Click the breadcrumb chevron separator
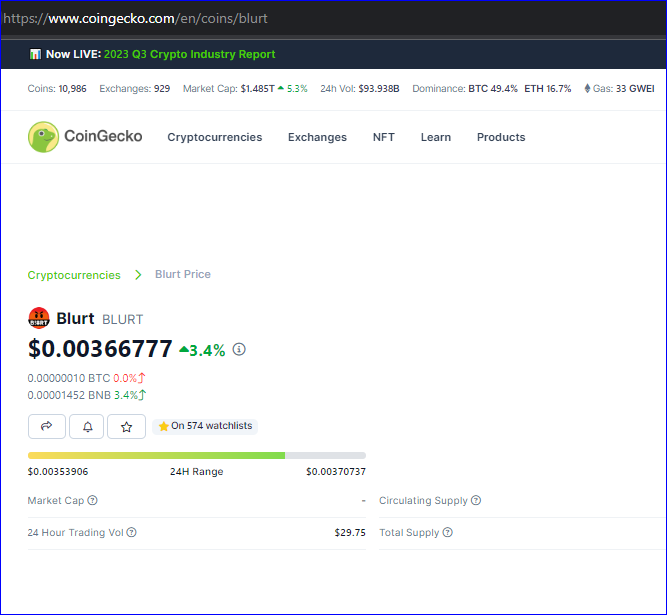 click(x=138, y=275)
